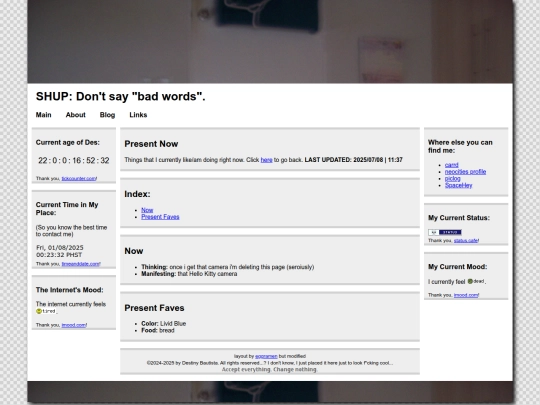
Task: Open imood.com link under My Current Mood
Action: 466,295
